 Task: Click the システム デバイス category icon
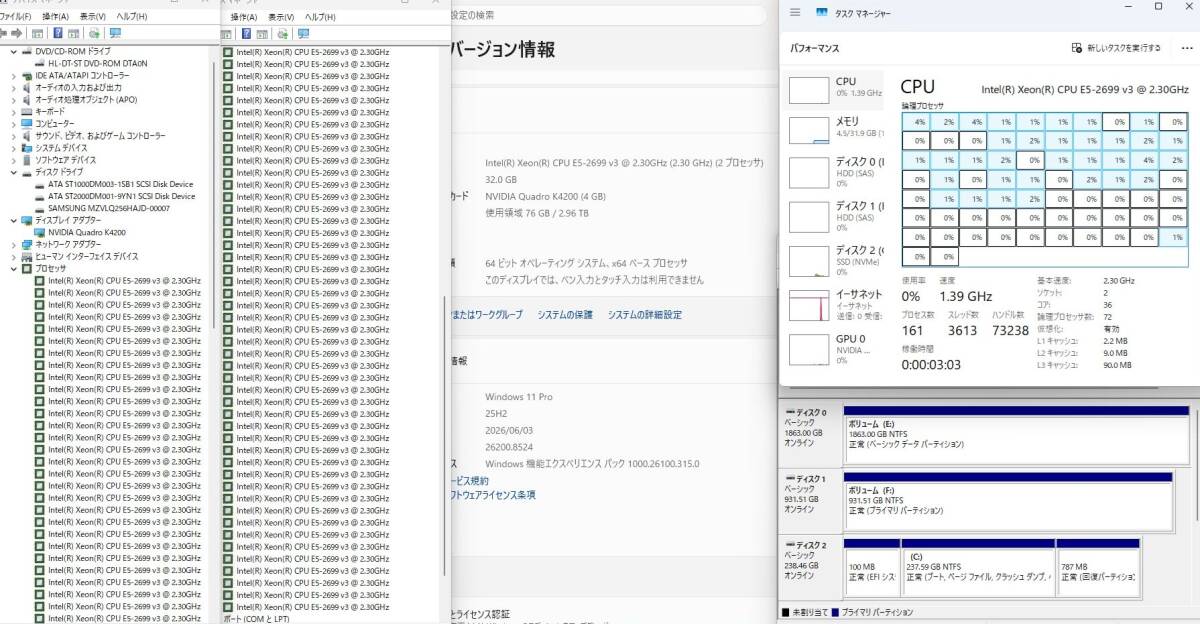[27, 147]
